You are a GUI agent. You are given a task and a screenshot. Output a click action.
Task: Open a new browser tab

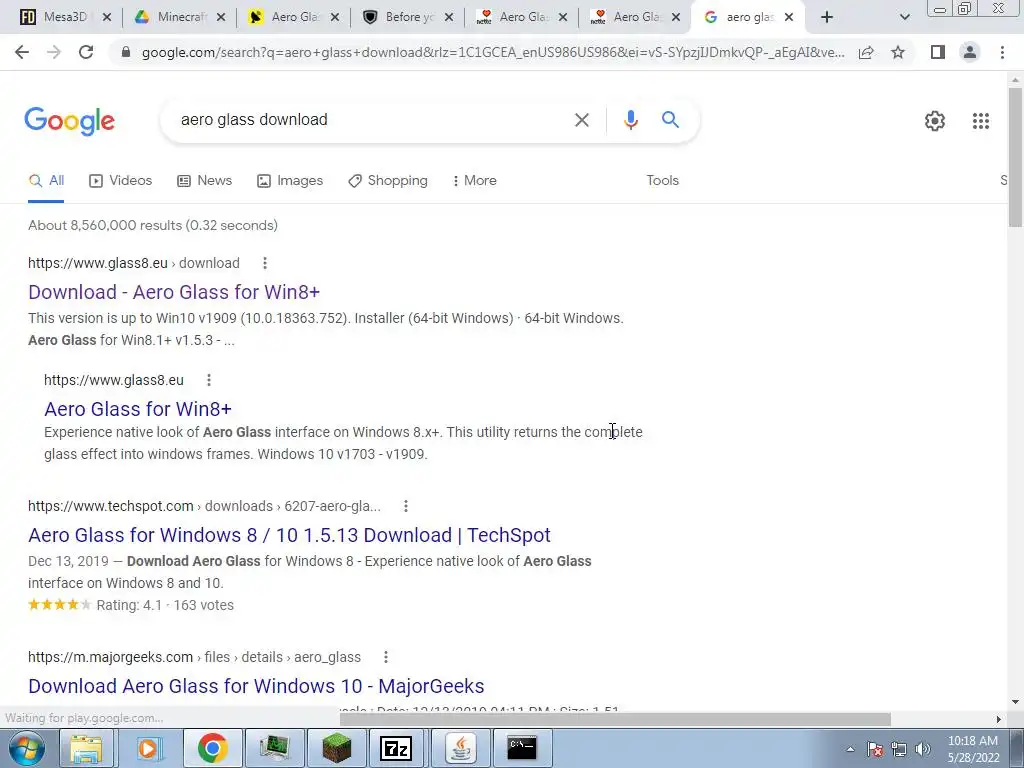827,18
